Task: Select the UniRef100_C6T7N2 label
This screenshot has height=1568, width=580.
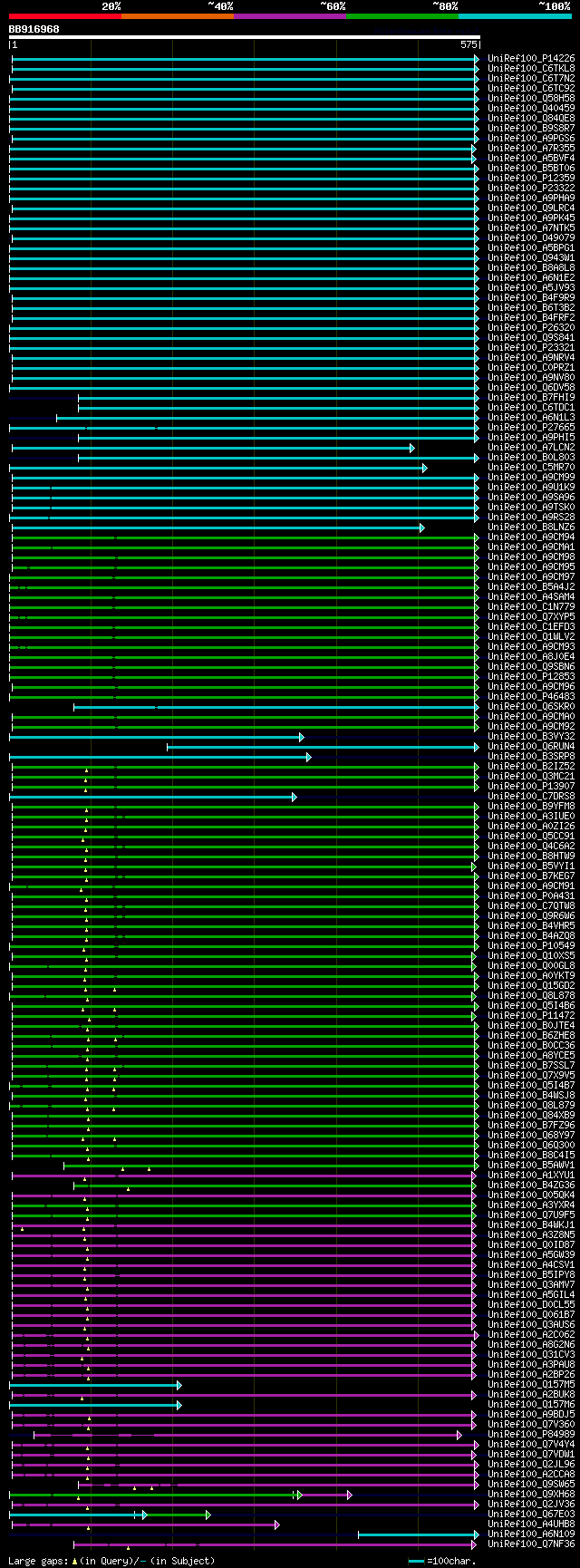Action: coord(531,79)
